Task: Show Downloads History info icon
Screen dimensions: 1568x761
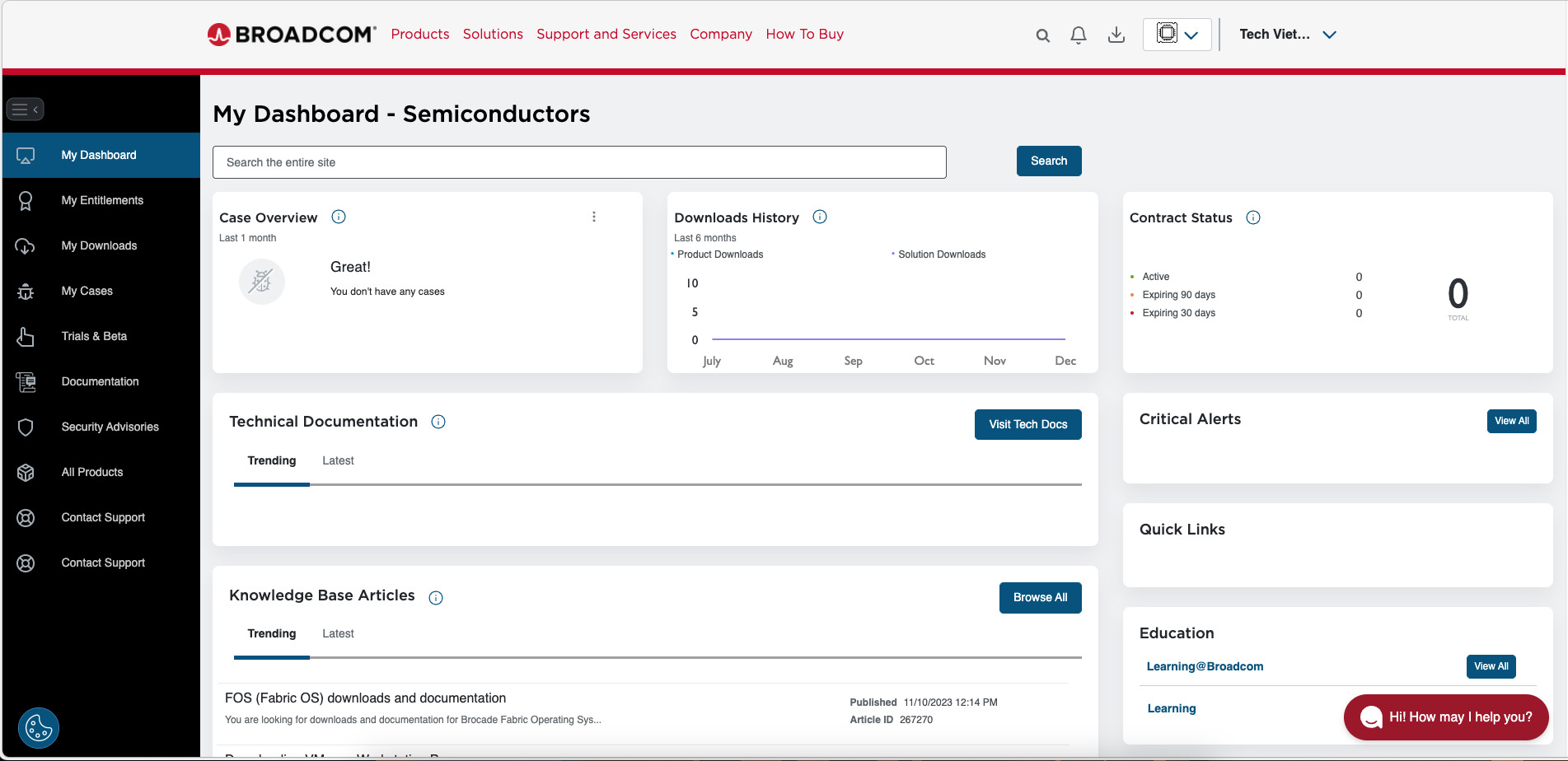Action: tap(820, 217)
